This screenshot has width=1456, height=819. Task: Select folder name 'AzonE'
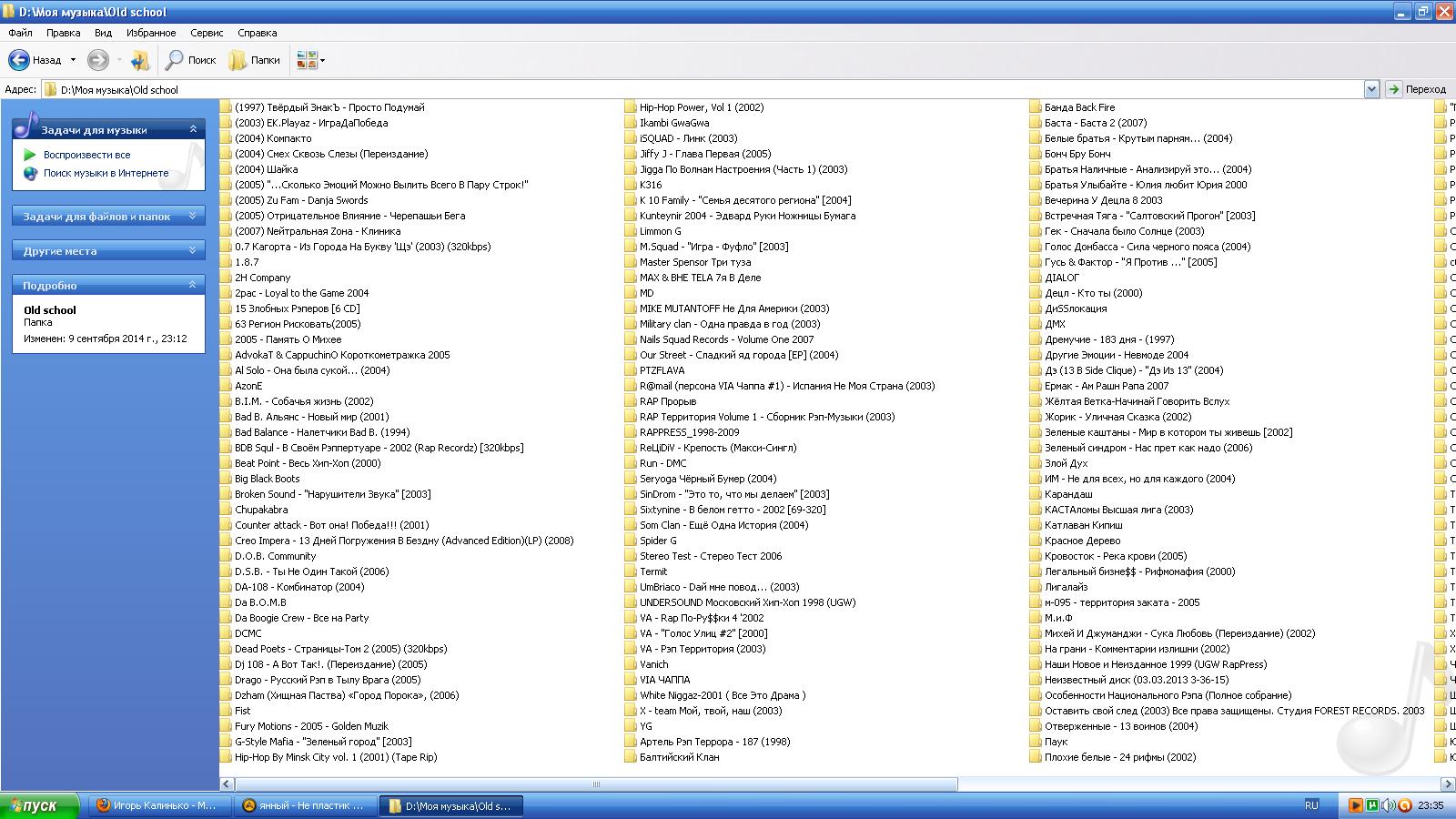point(248,386)
